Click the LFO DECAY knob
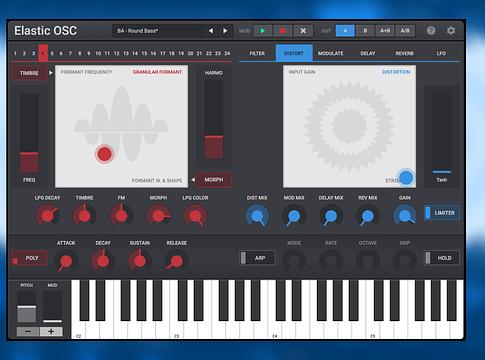Screen dimensions: 485x360 click(x=47, y=216)
